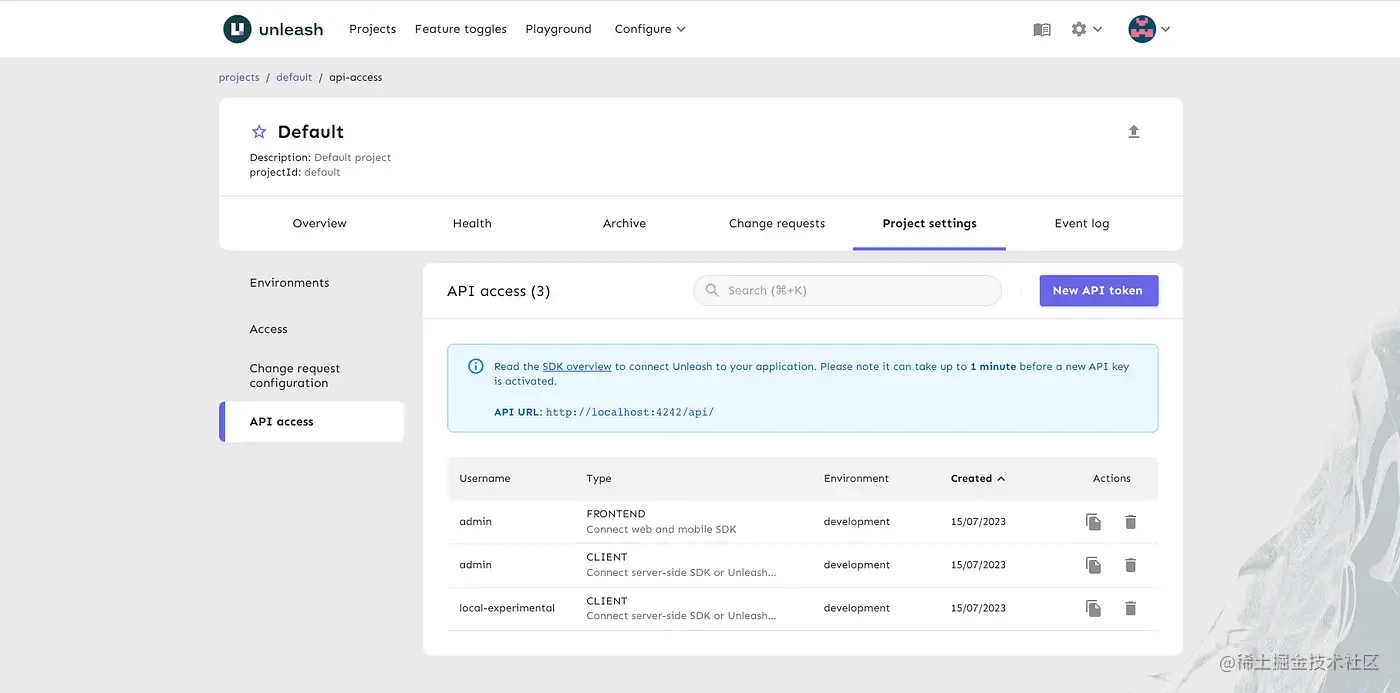
Task: Click the projects breadcrumb link
Action: tap(239, 77)
